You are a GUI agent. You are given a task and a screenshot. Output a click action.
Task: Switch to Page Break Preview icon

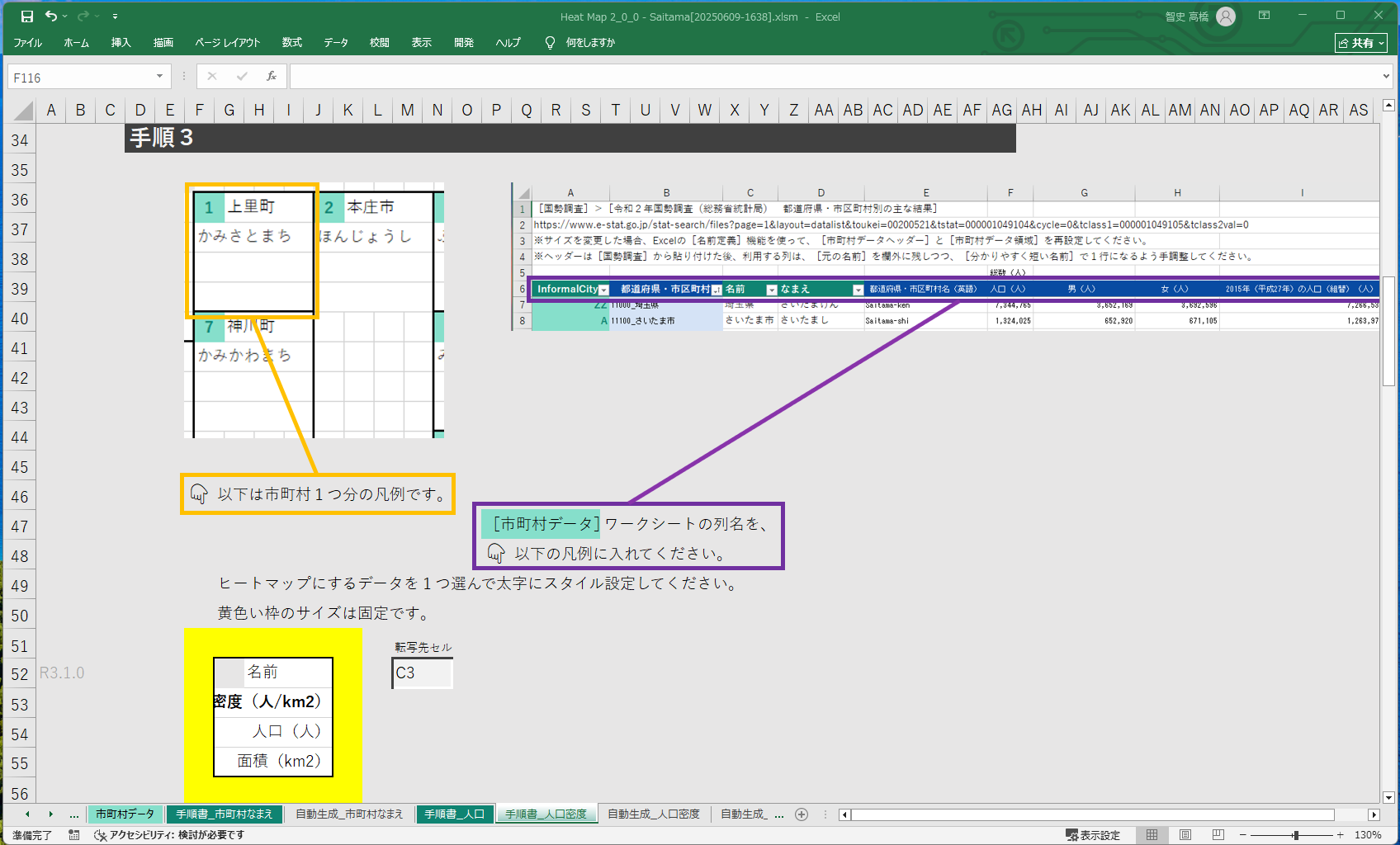pos(1218,835)
